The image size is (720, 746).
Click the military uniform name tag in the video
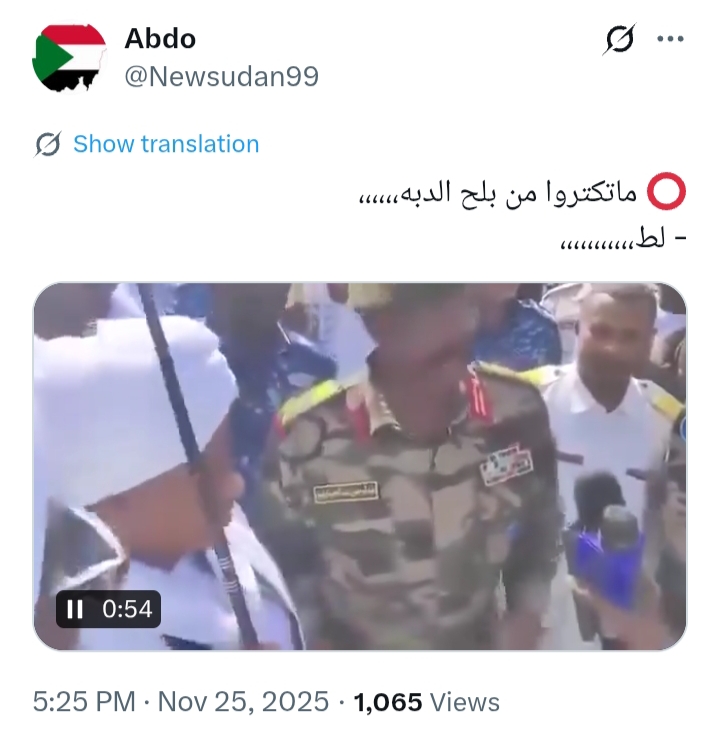coord(346,491)
